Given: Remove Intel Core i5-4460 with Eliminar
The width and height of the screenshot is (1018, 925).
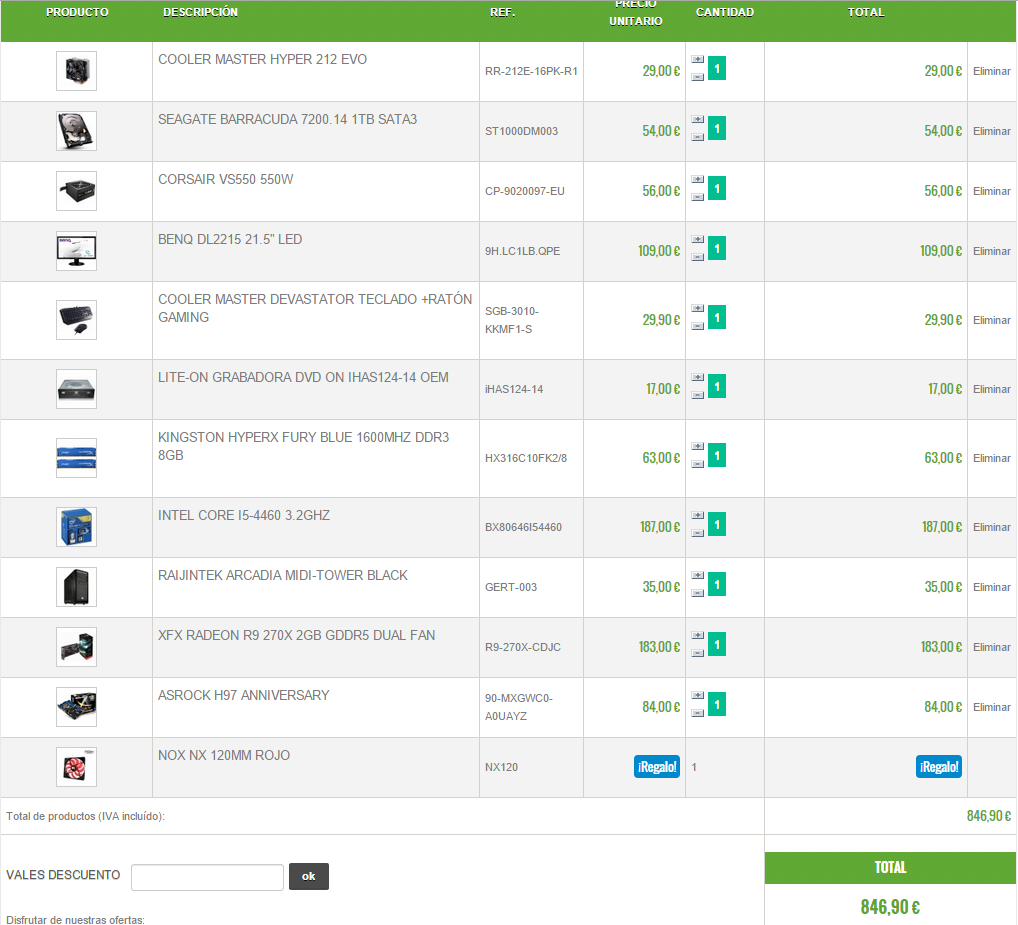Looking at the screenshot, I should 991,527.
